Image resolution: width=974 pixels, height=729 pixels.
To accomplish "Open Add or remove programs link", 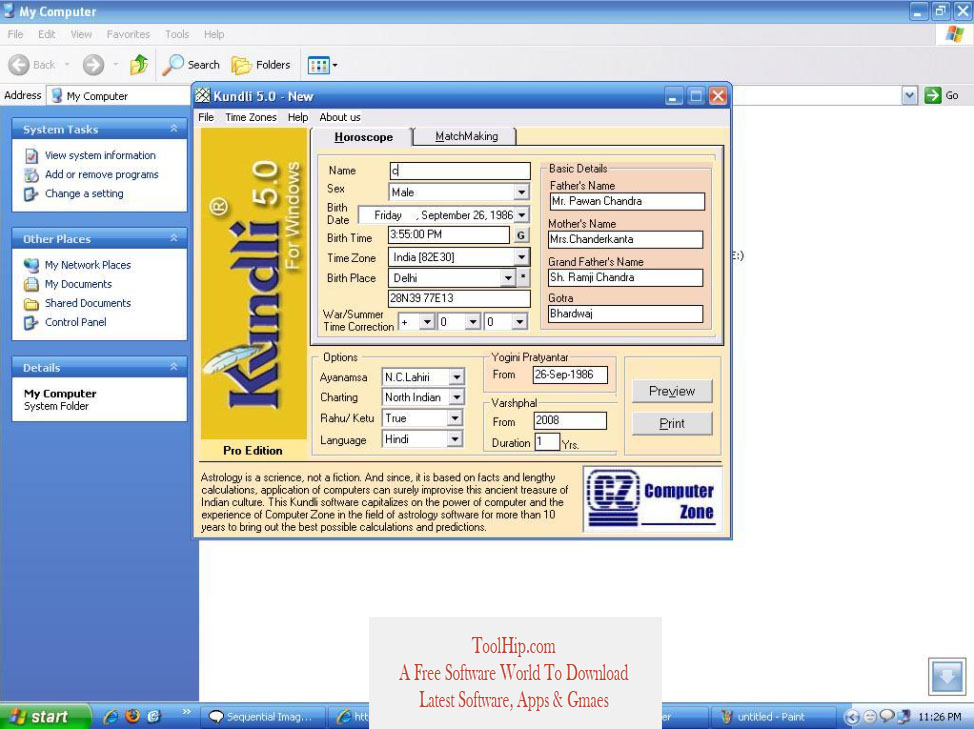I will pos(101,174).
